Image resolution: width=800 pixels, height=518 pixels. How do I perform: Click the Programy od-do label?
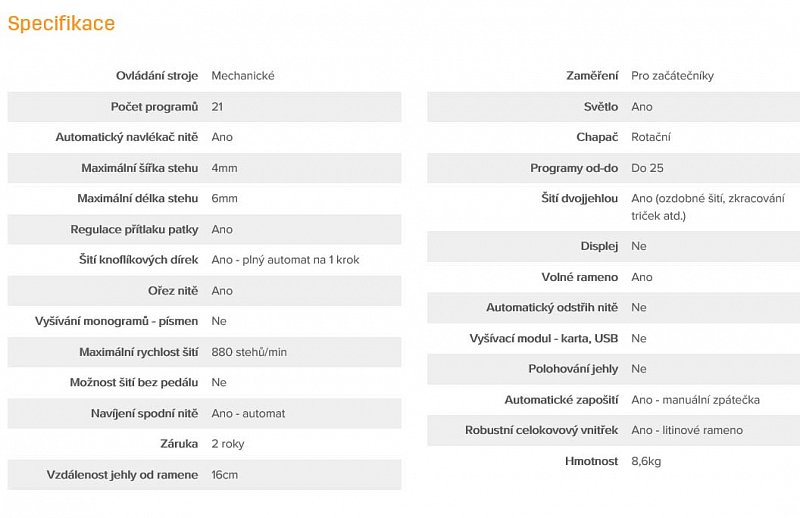[574, 168]
